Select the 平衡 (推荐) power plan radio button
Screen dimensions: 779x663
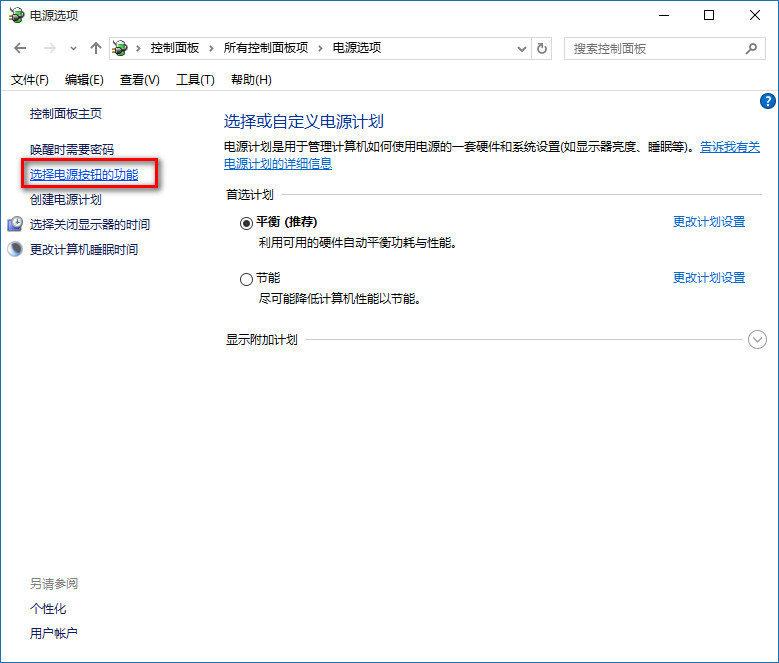tap(246, 223)
